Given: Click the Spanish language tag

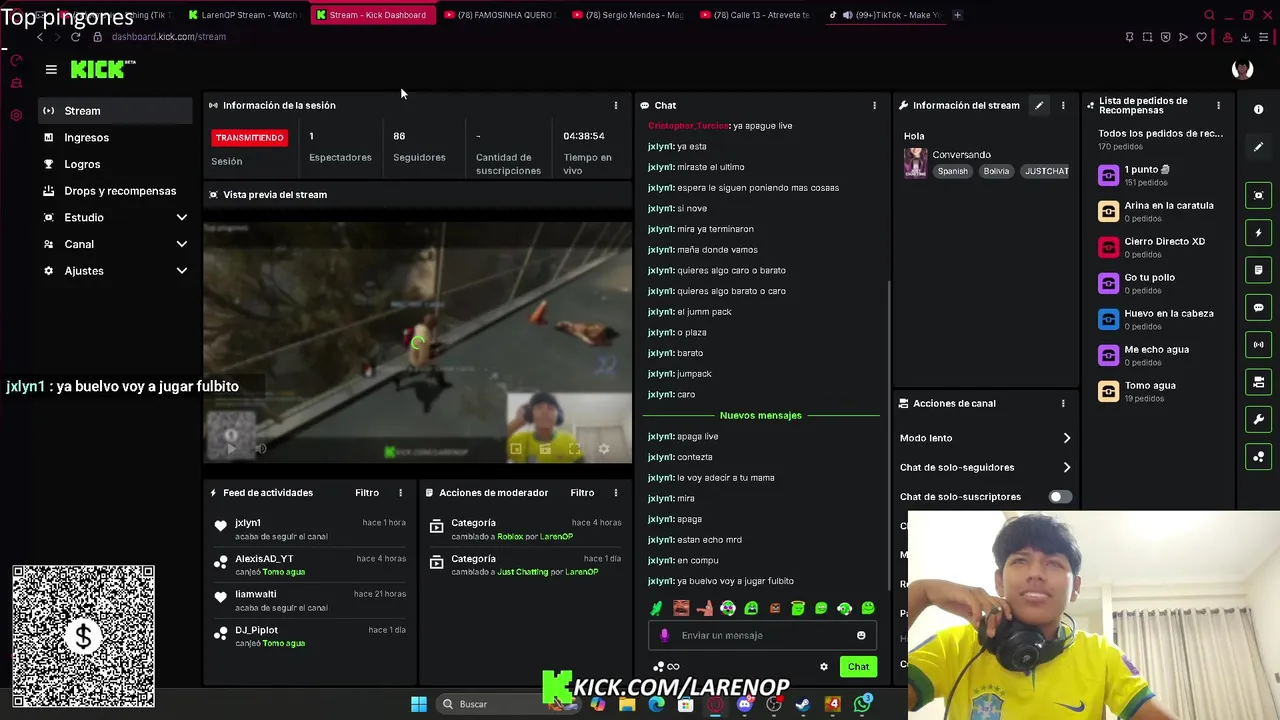Looking at the screenshot, I should tap(952, 171).
